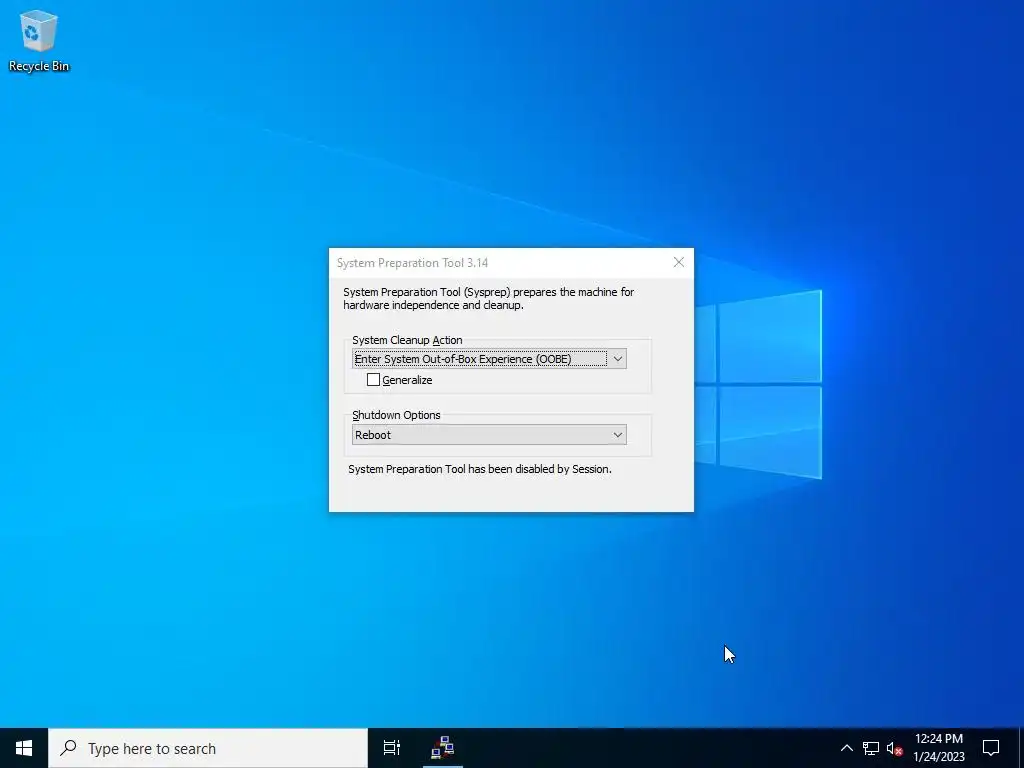Close the System Preparation Tool dialog

tap(679, 263)
